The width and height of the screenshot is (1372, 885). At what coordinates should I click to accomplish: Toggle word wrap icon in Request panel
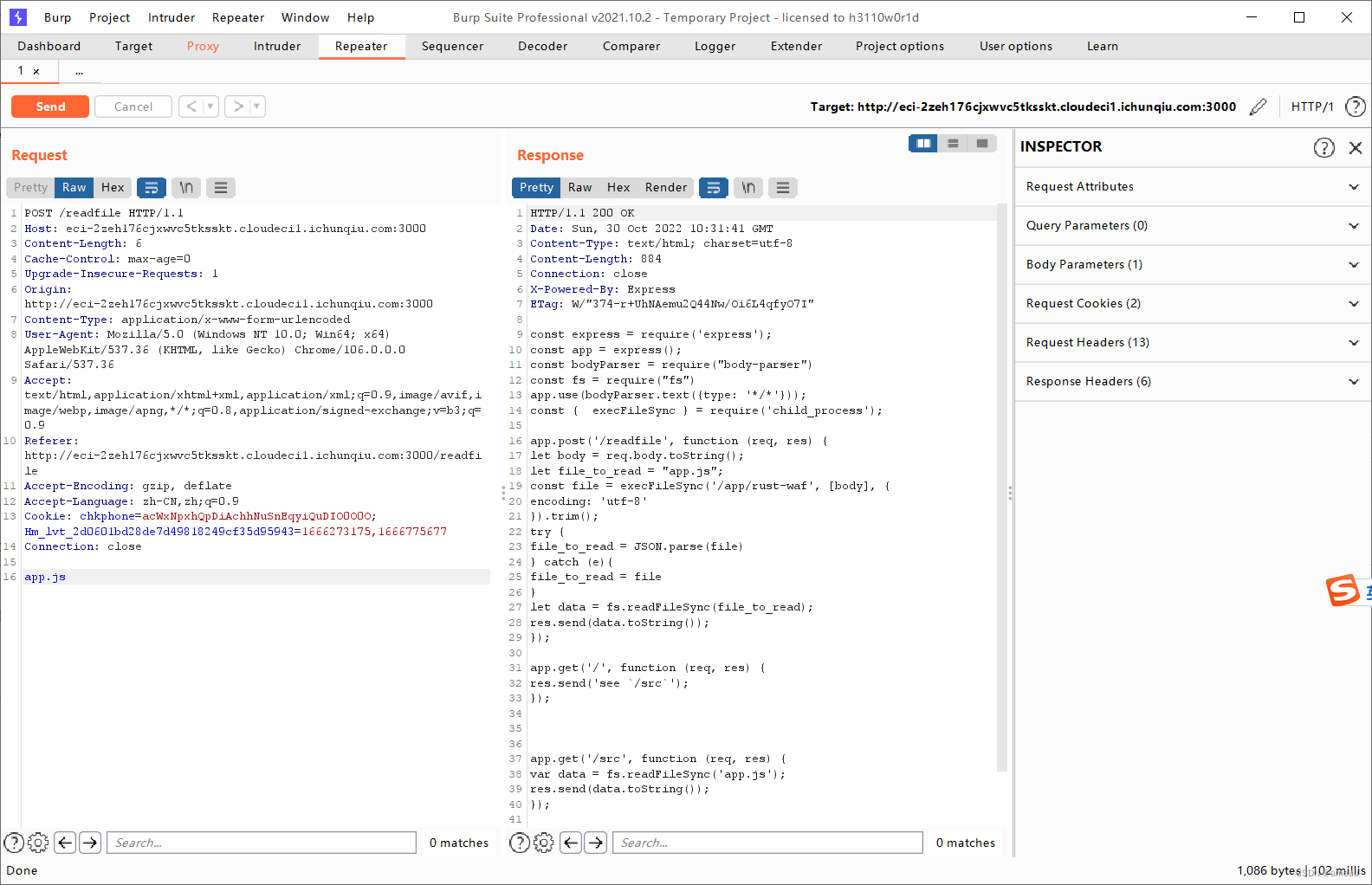pos(152,187)
